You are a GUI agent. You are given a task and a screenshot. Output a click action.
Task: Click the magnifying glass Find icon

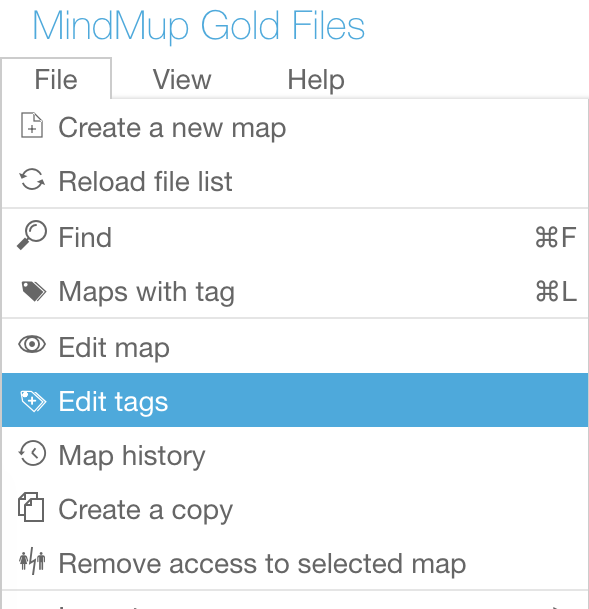tap(32, 235)
